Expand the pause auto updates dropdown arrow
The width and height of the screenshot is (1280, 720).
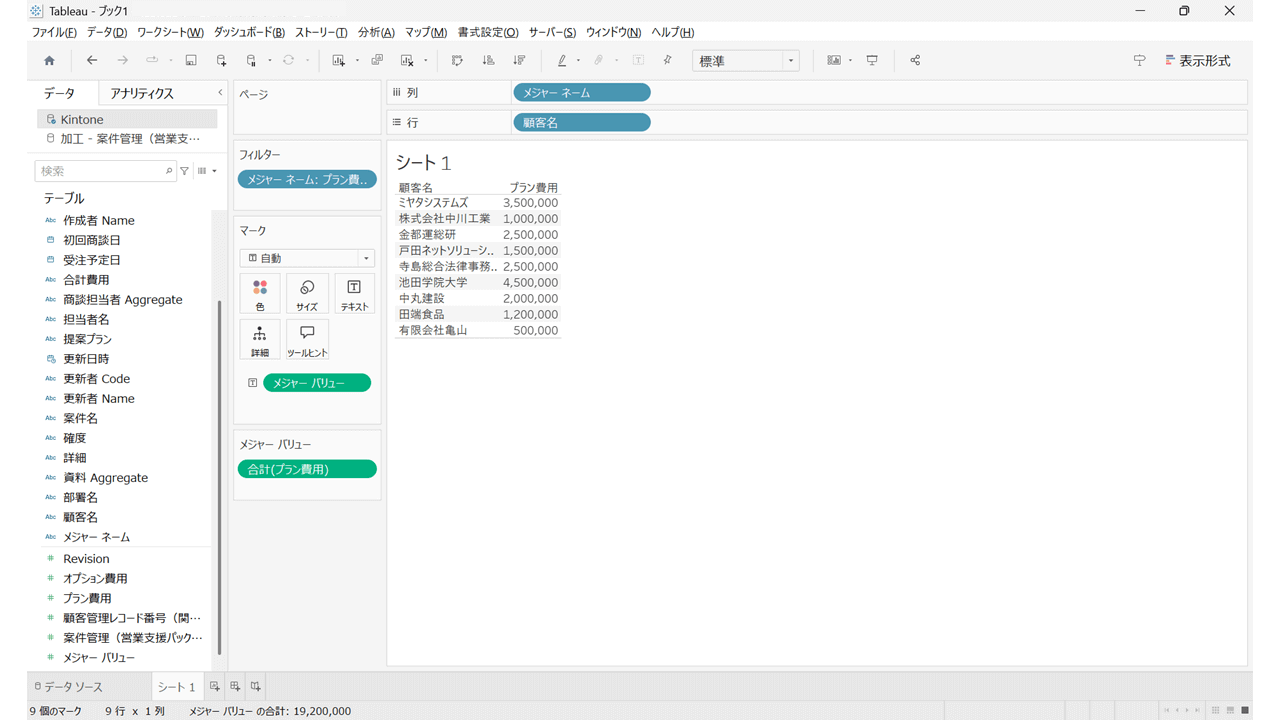270,61
